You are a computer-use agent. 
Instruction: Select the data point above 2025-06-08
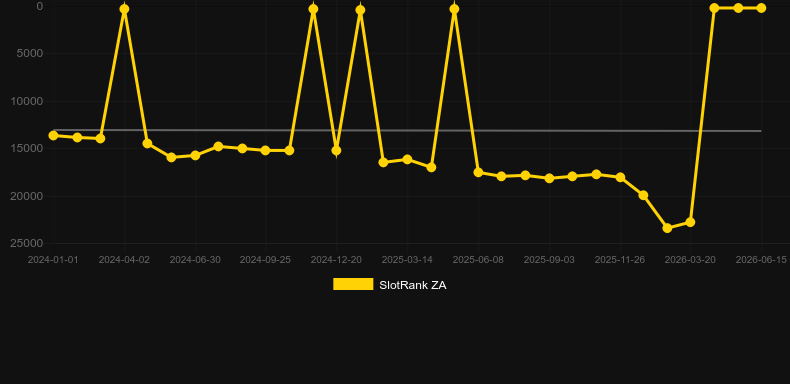(478, 172)
